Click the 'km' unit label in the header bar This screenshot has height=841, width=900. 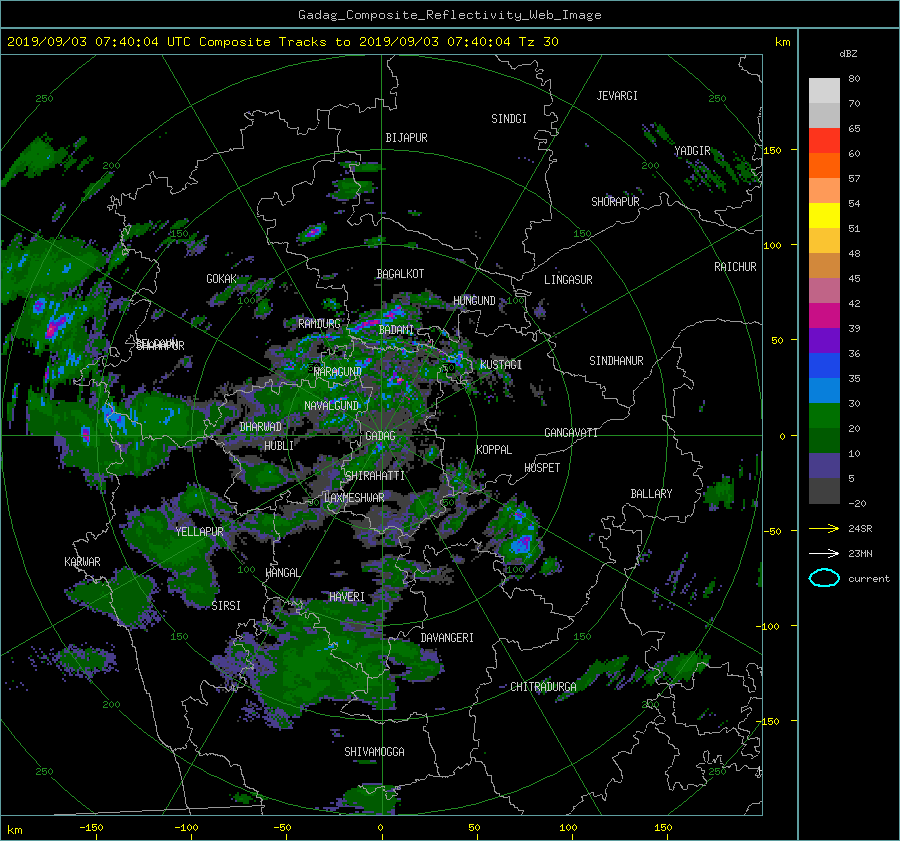coord(782,42)
